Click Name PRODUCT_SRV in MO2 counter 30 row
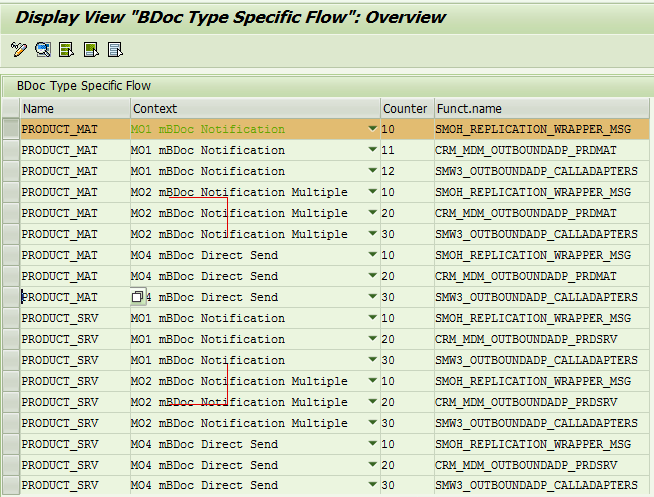This screenshot has width=654, height=497. [60, 423]
